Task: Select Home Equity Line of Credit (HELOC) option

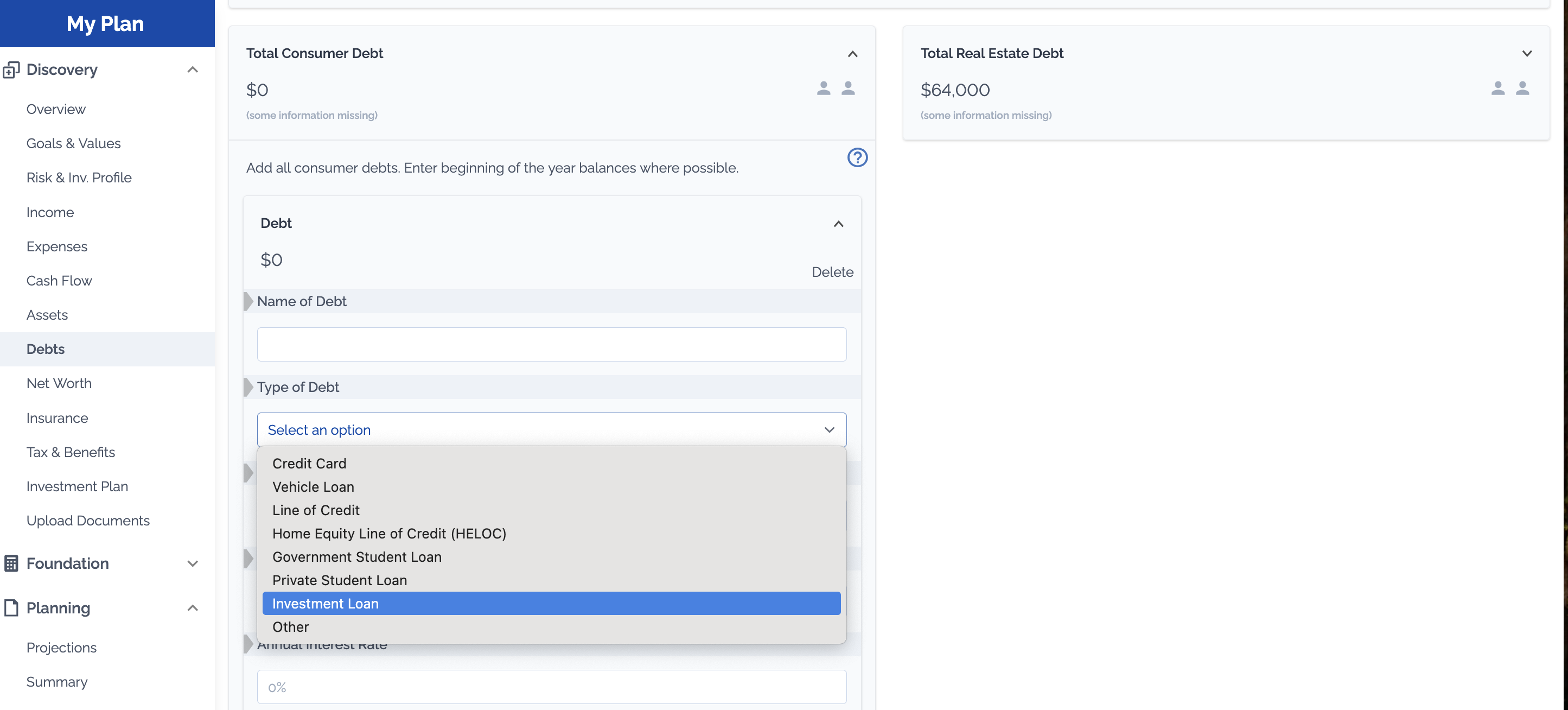Action: [x=389, y=534]
